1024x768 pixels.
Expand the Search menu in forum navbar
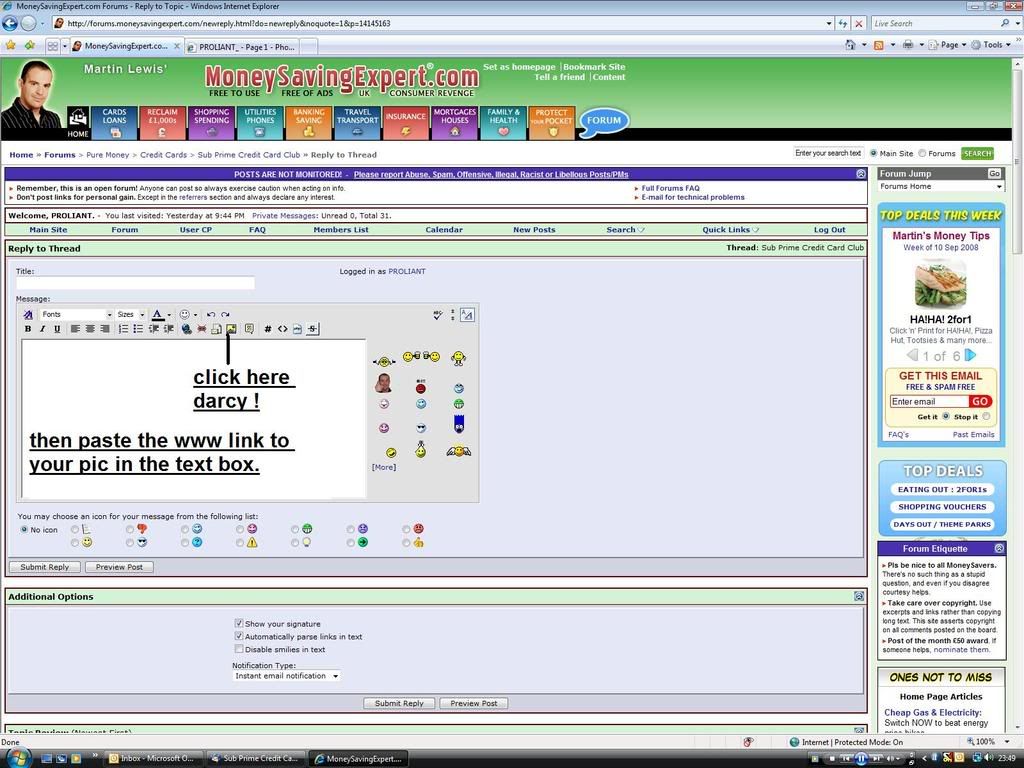pyautogui.click(x=625, y=230)
